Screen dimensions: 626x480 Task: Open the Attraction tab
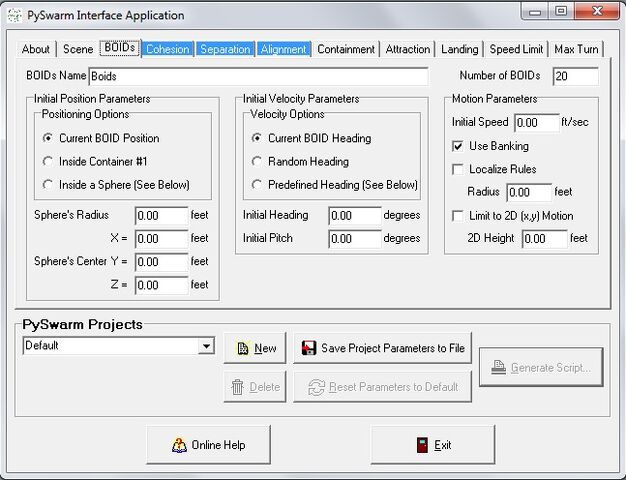coord(408,49)
